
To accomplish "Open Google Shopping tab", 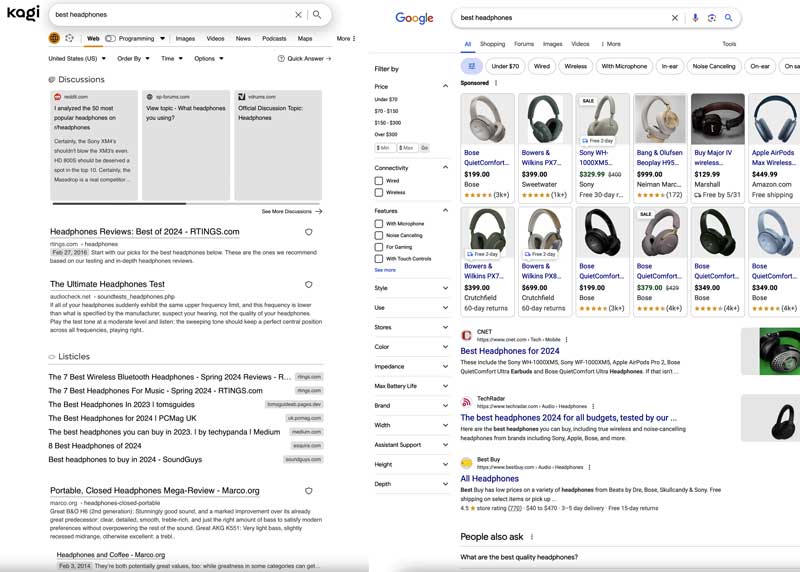I will click(x=492, y=44).
